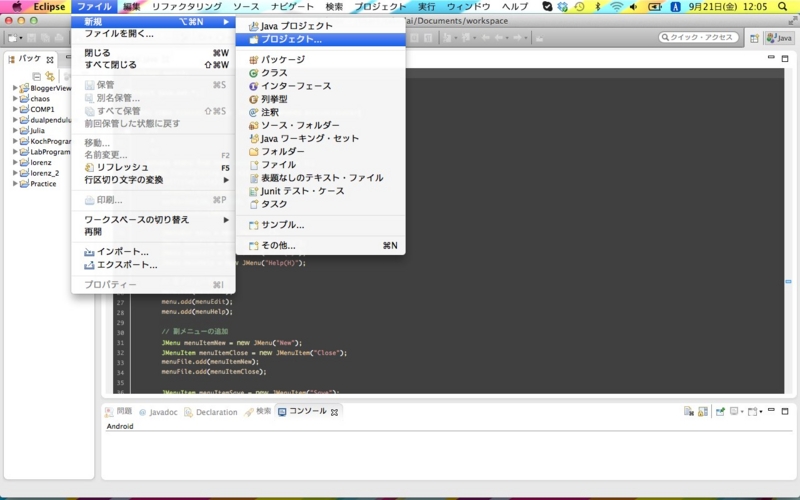The height and width of the screenshot is (500, 800).
Task: Click the Time Machine icon
Action: coord(580,7)
